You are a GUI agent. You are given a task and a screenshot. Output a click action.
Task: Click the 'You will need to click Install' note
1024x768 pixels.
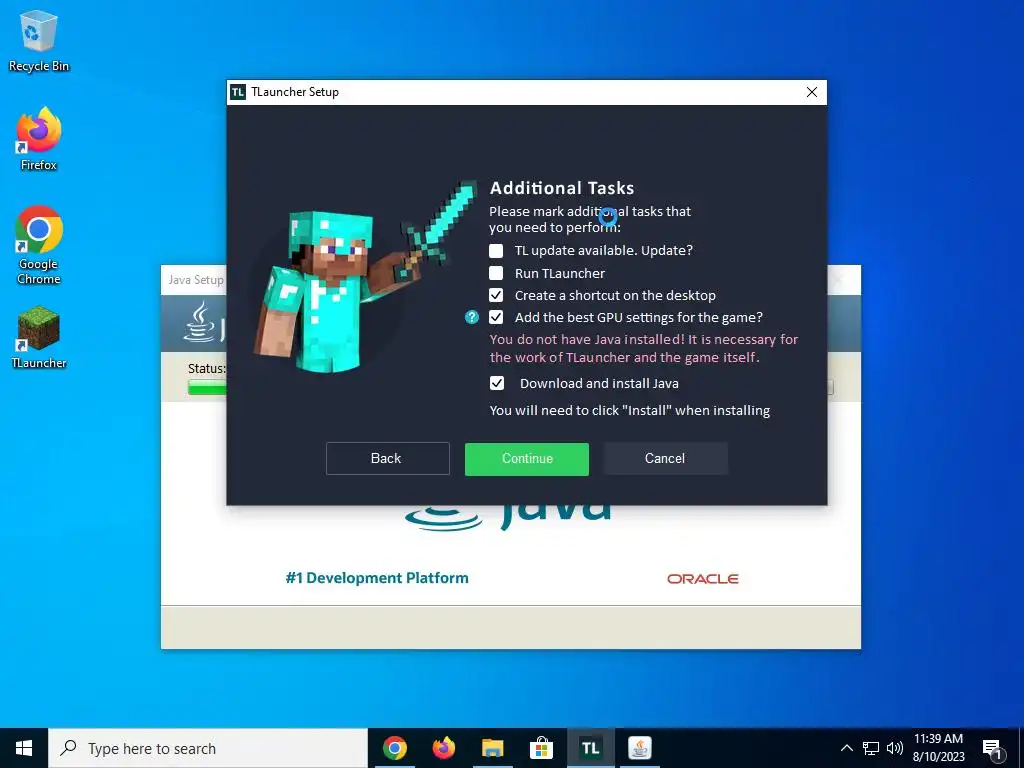[630, 411]
